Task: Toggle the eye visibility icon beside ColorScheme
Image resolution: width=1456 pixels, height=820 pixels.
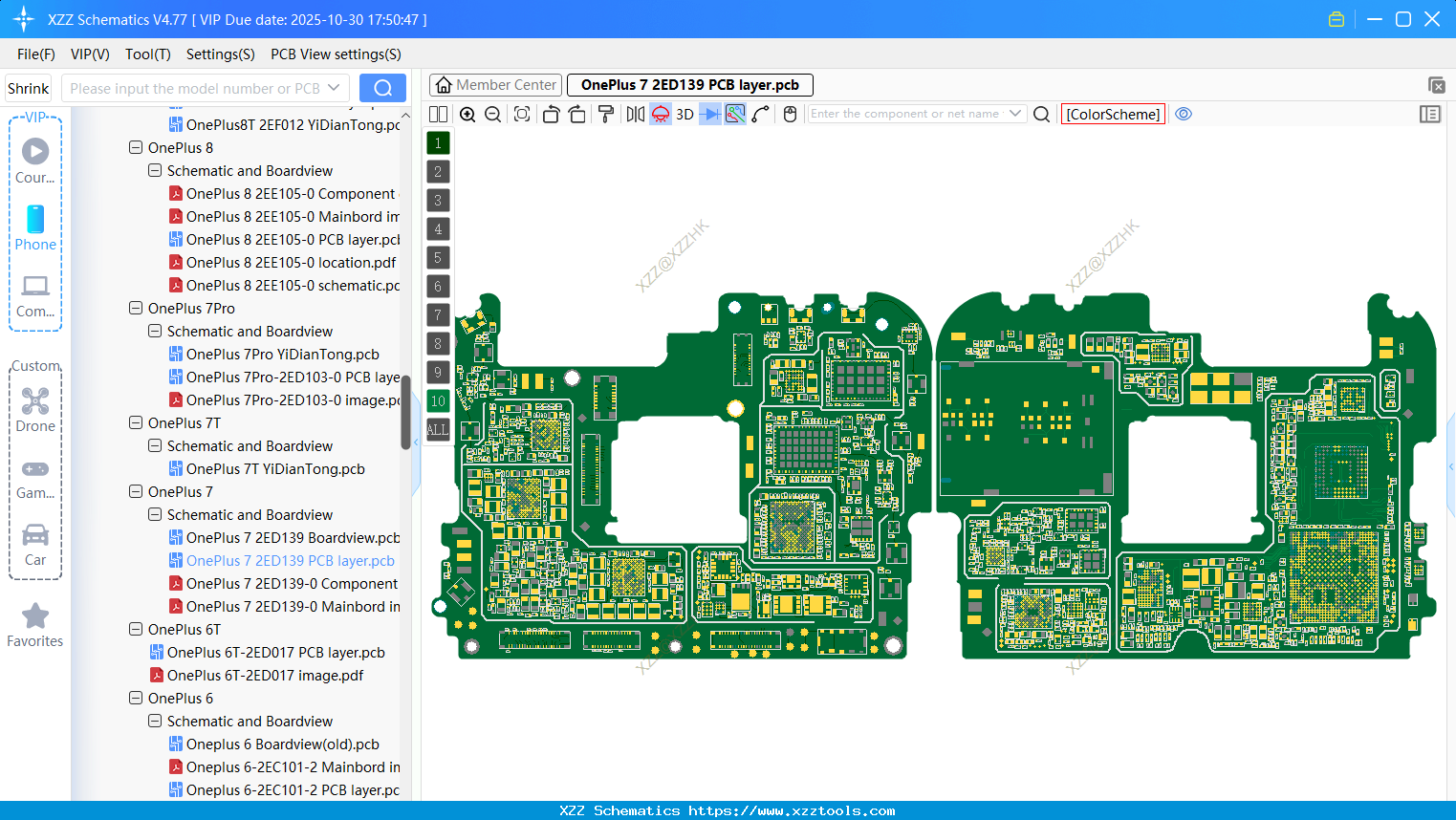Action: pyautogui.click(x=1184, y=114)
